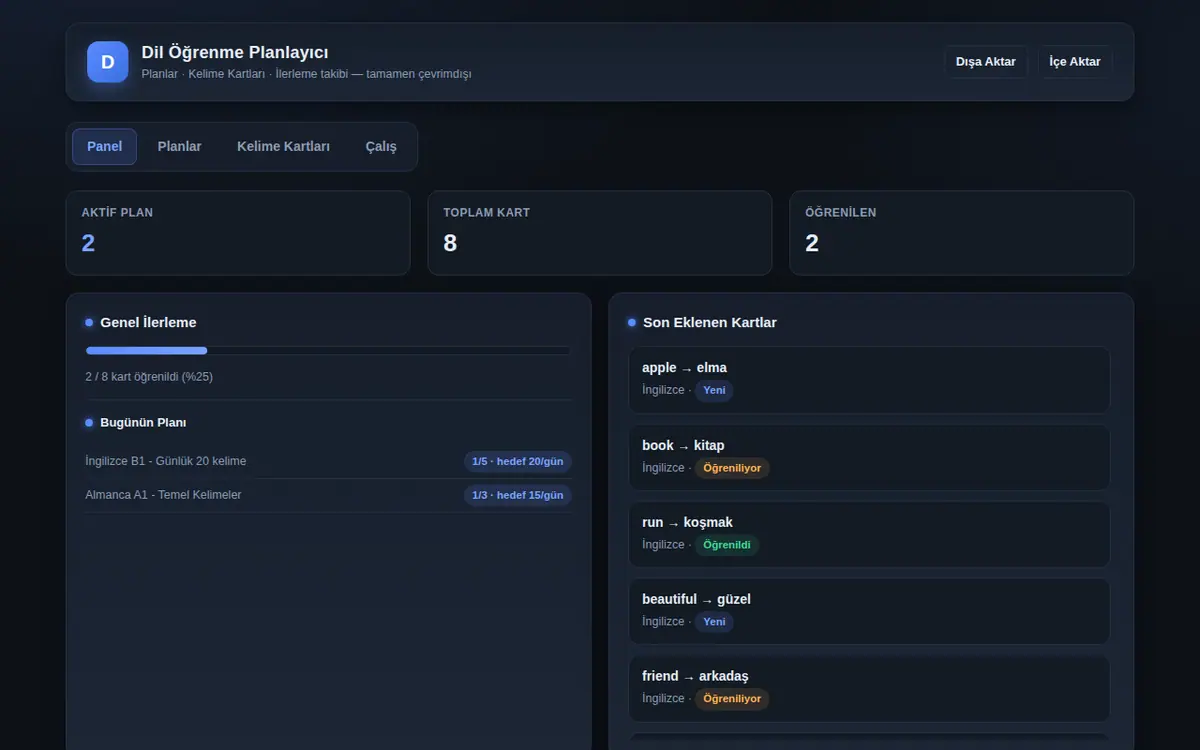Image resolution: width=1200 pixels, height=750 pixels.
Task: Select the TOPLAM KART stat card
Action: click(x=600, y=233)
